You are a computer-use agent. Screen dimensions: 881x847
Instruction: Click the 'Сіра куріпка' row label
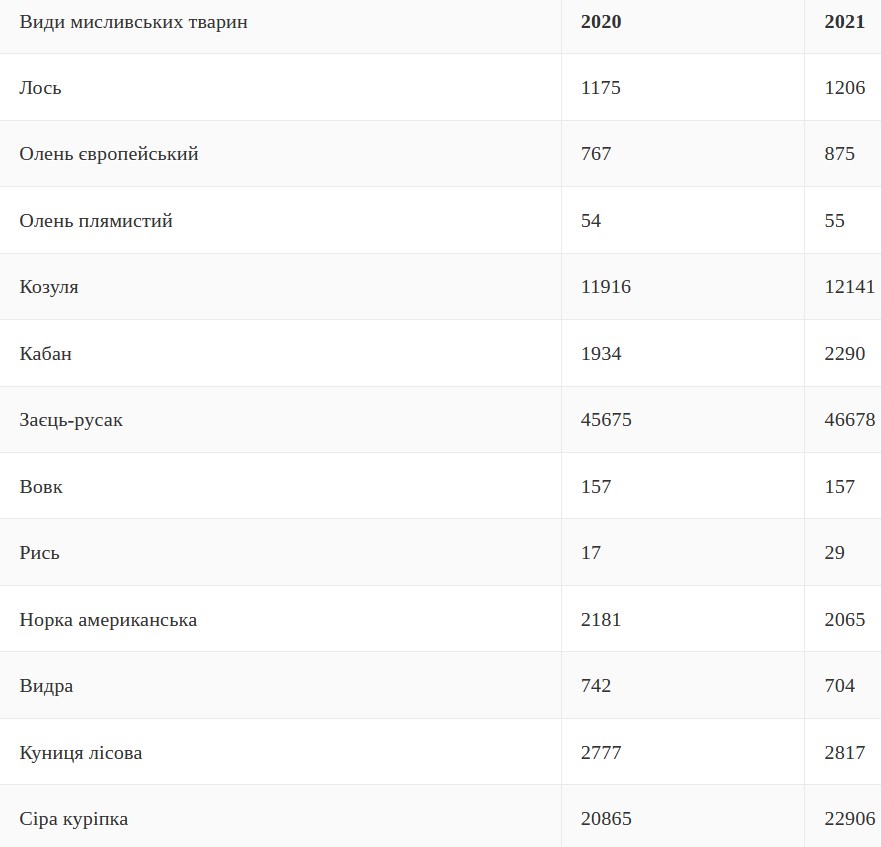pyautogui.click(x=74, y=820)
